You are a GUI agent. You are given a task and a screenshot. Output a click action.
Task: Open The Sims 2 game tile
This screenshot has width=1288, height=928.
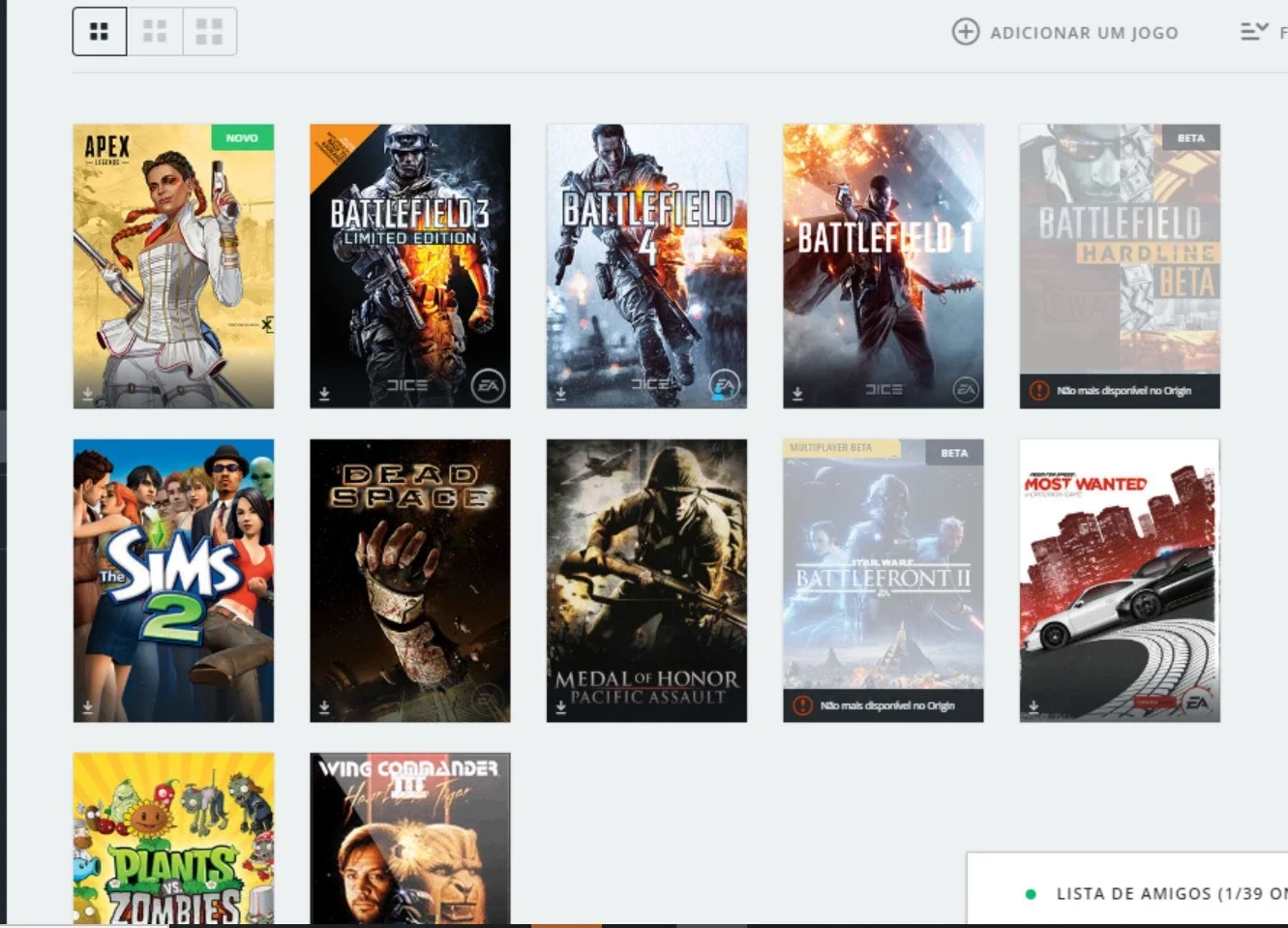173,581
